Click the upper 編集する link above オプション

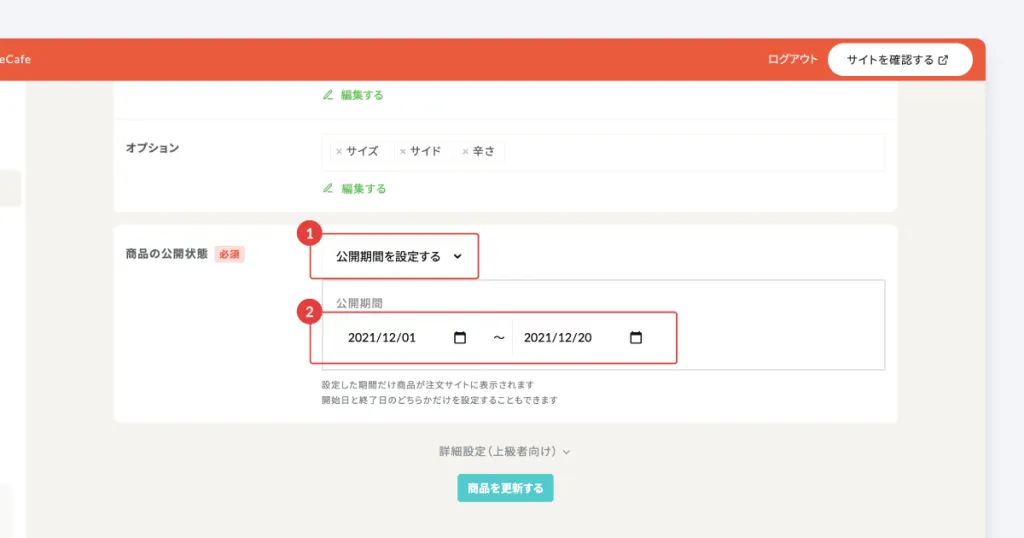pyautogui.click(x=354, y=95)
